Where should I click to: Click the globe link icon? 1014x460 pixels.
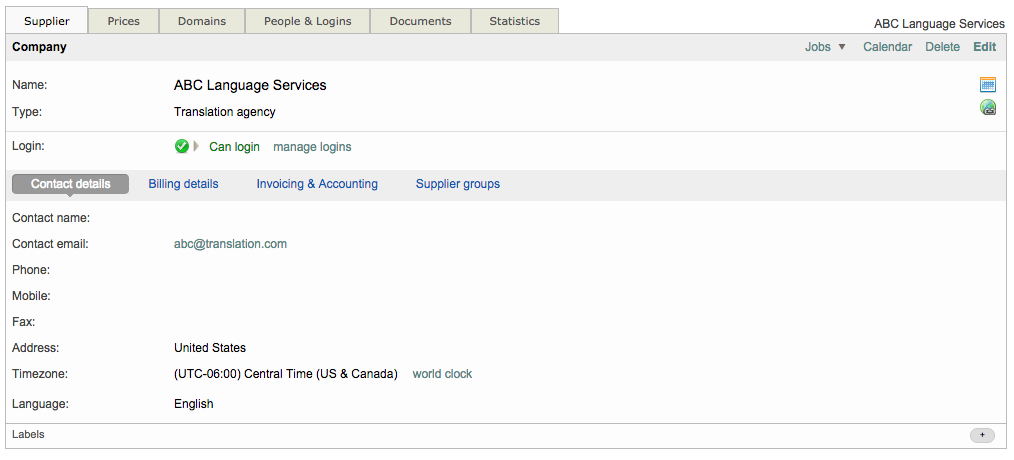point(988,108)
